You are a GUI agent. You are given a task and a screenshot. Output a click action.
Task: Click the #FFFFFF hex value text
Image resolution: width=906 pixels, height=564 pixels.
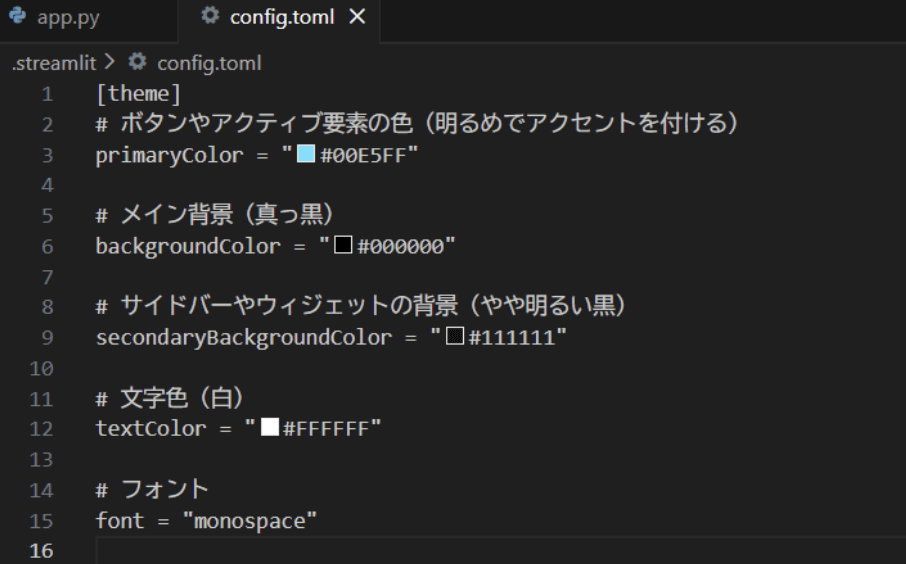click(x=326, y=429)
